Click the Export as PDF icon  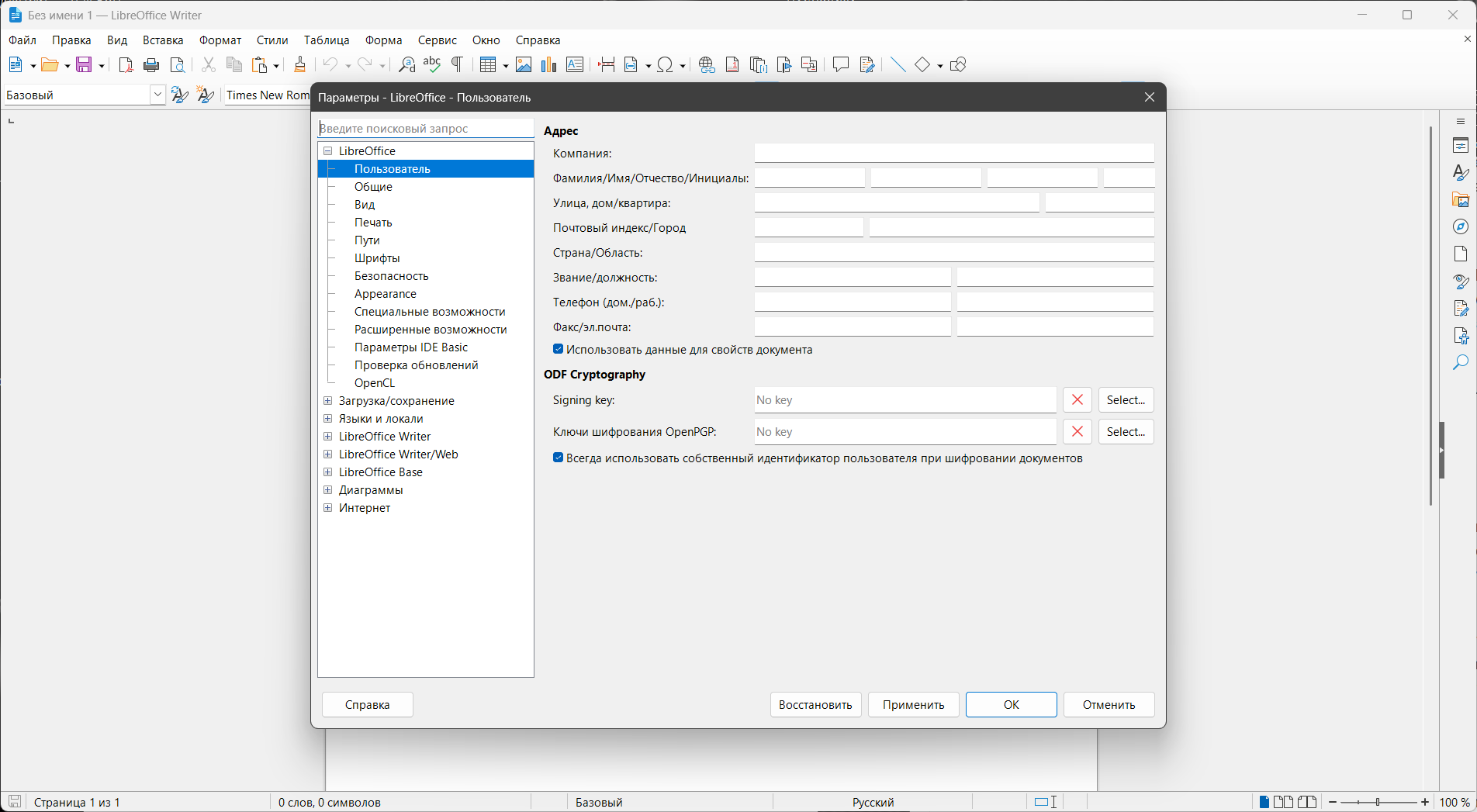pyautogui.click(x=126, y=65)
